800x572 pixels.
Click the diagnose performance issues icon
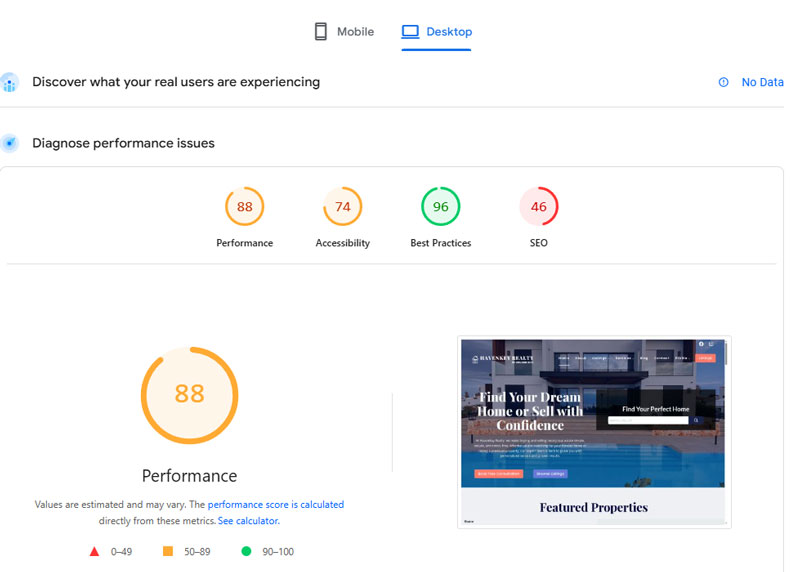pyautogui.click(x=10, y=143)
